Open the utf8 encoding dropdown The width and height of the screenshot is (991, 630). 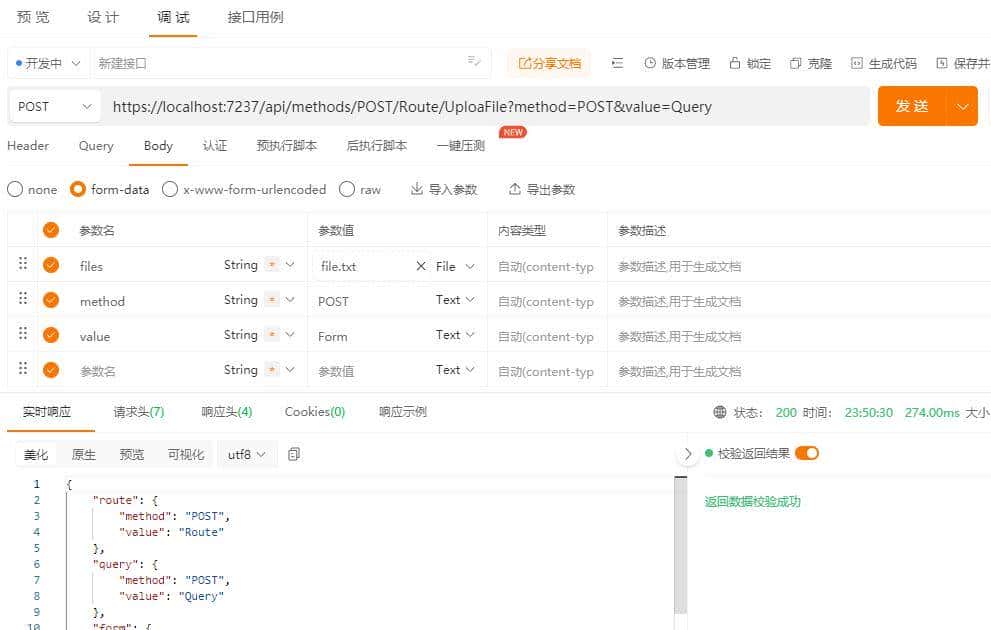[x=242, y=453]
